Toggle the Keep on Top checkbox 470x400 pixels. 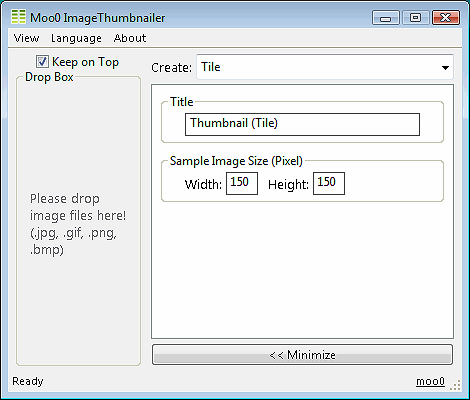(42, 62)
